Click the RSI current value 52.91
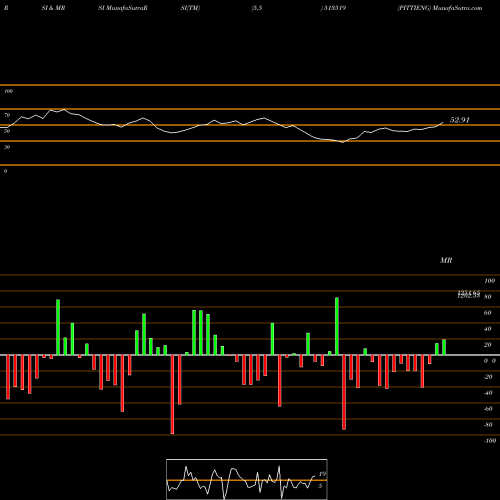 point(459,120)
